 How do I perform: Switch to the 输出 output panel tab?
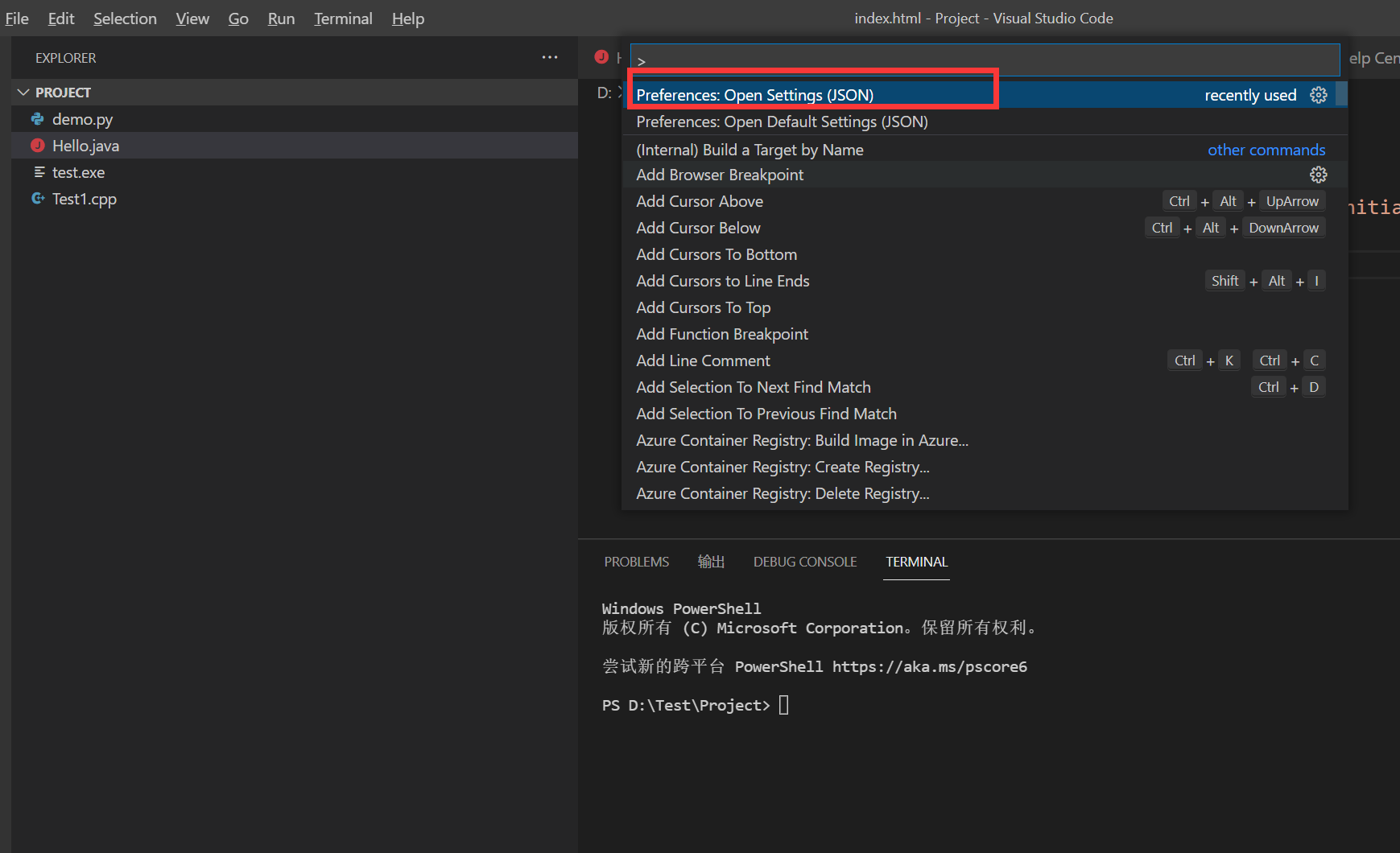(x=711, y=562)
